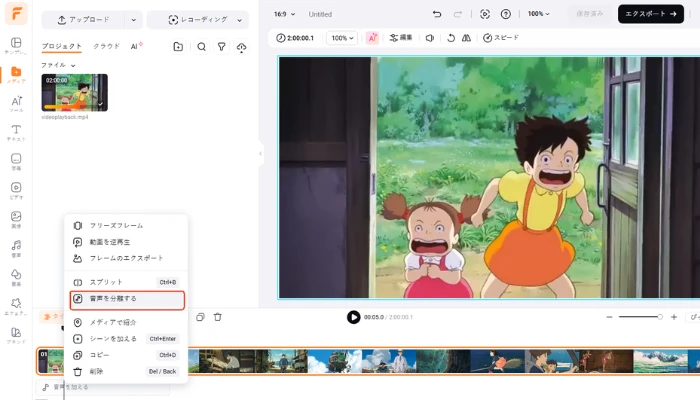This screenshot has height=400, width=700.
Task: Adjust the timeline zoom slider
Action: click(640, 317)
